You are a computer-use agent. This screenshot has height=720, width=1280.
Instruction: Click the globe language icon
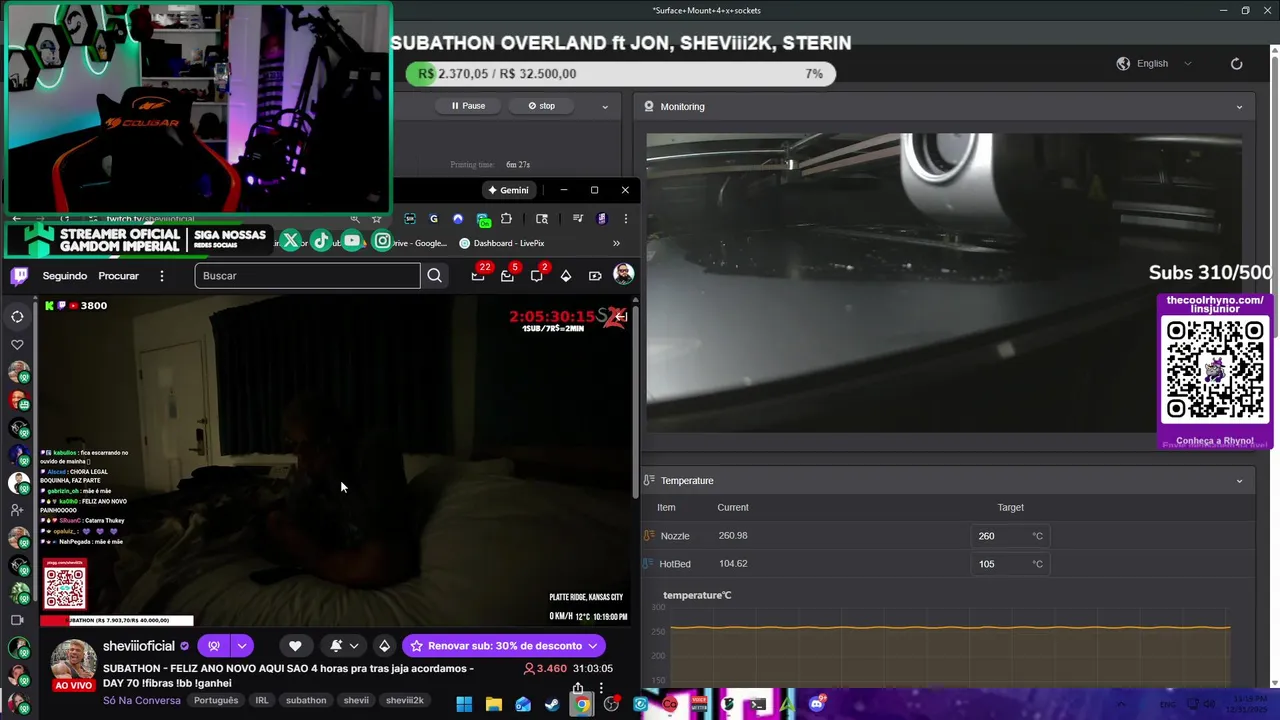1123,63
